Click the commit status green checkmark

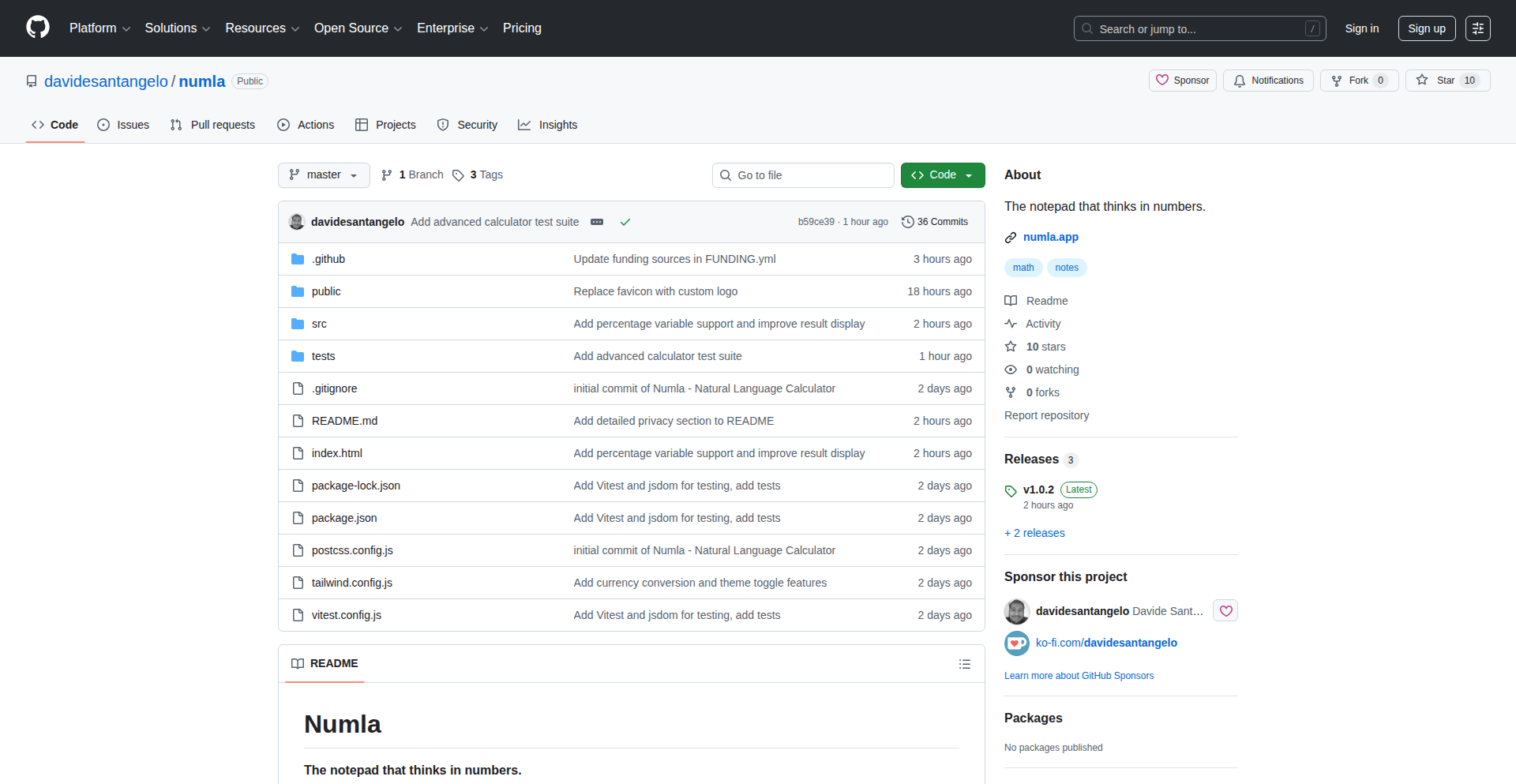click(625, 222)
